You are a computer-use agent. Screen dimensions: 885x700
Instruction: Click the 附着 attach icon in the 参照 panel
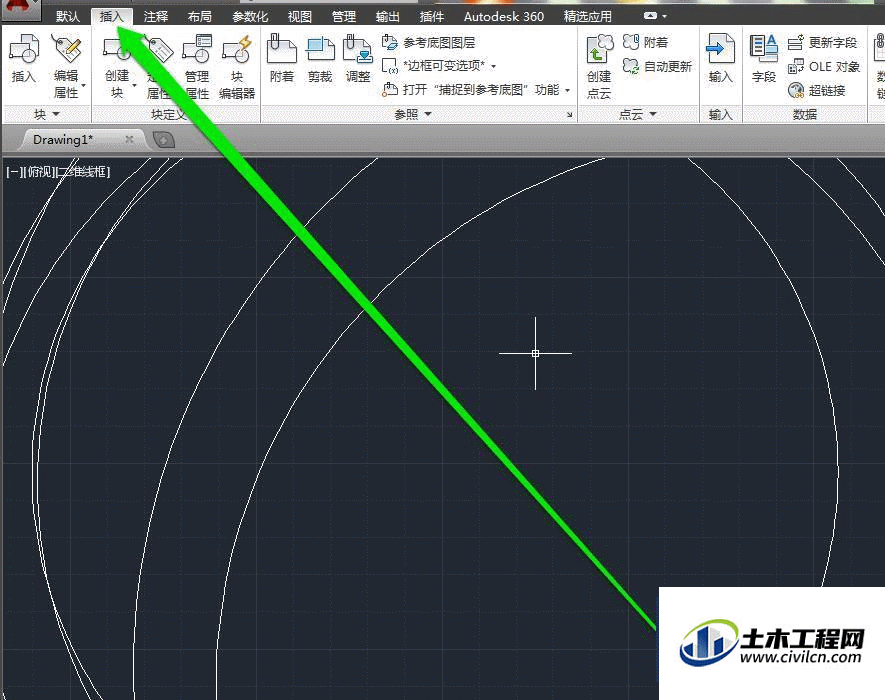pyautogui.click(x=282, y=48)
